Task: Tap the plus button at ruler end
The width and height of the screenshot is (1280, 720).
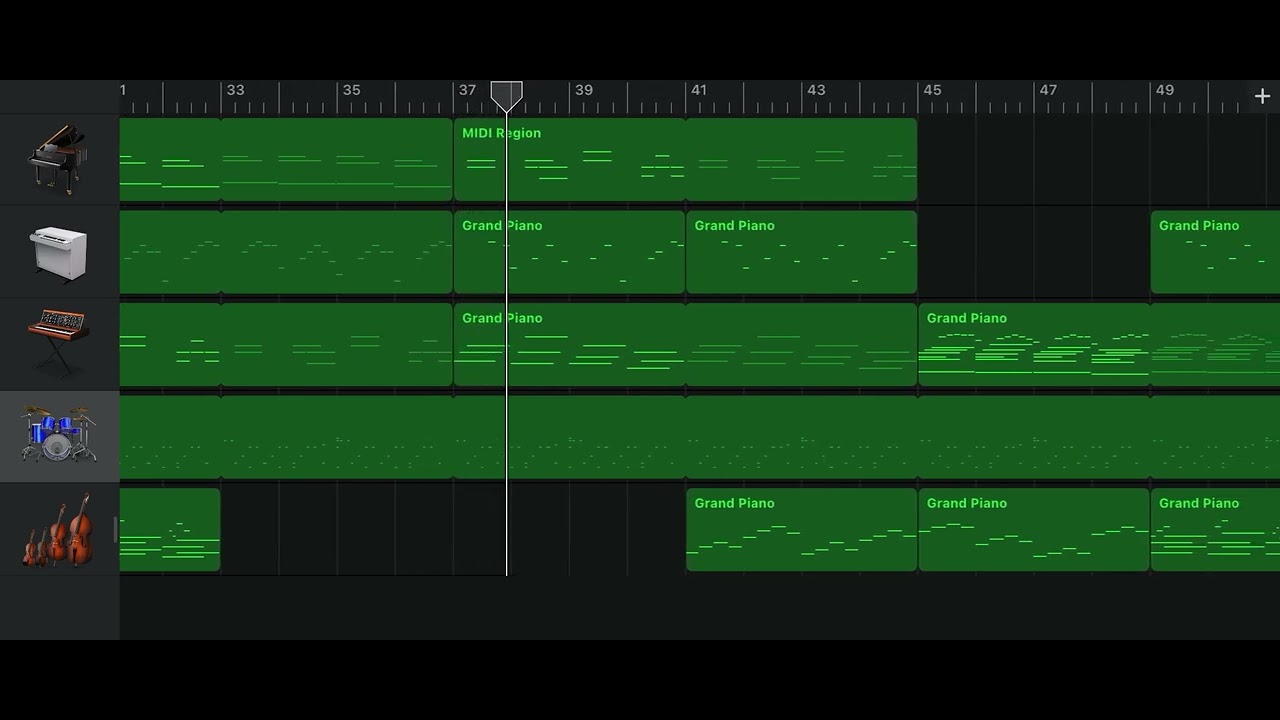Action: point(1262,96)
